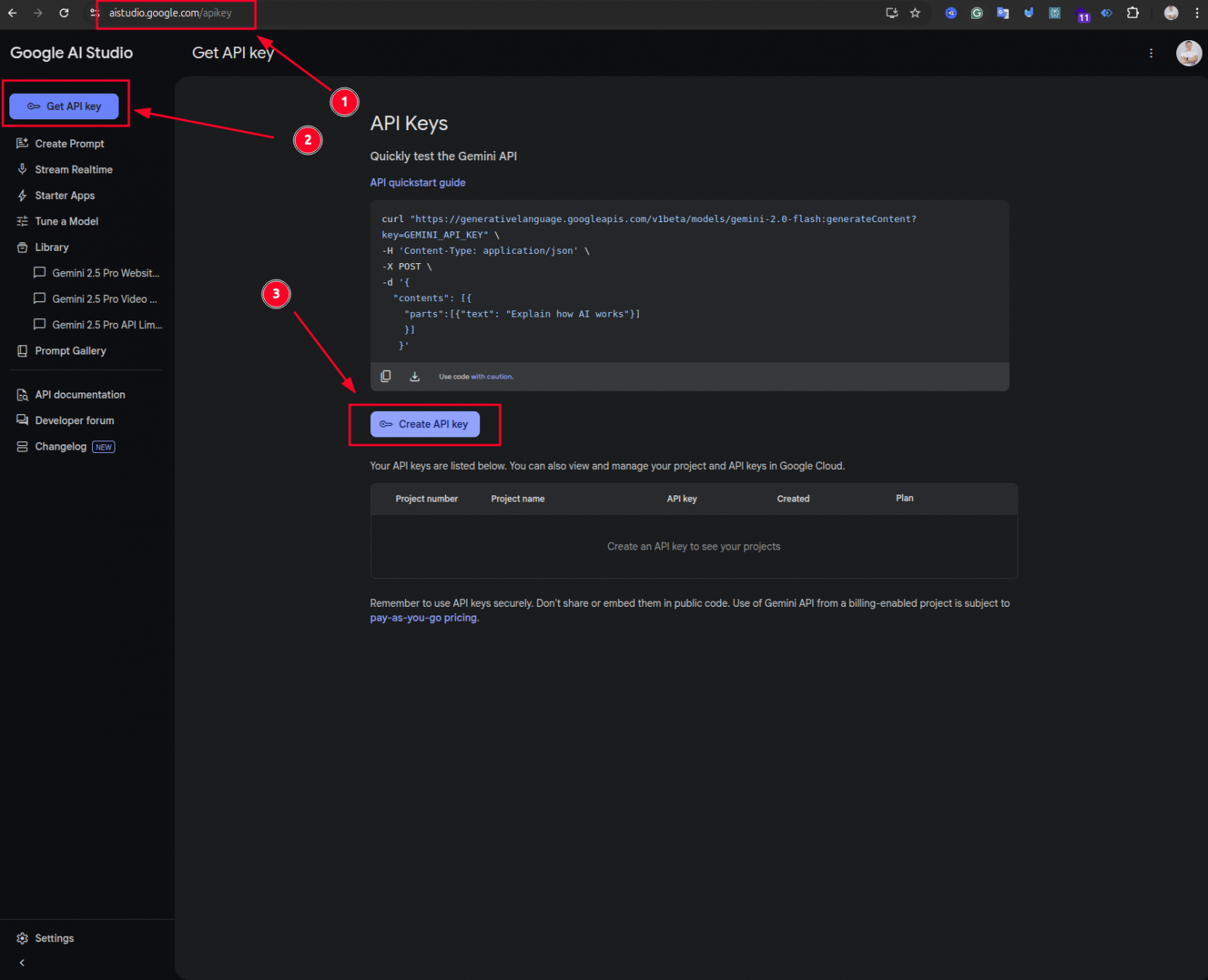
Task: Reload the browser page
Action: 64,13
